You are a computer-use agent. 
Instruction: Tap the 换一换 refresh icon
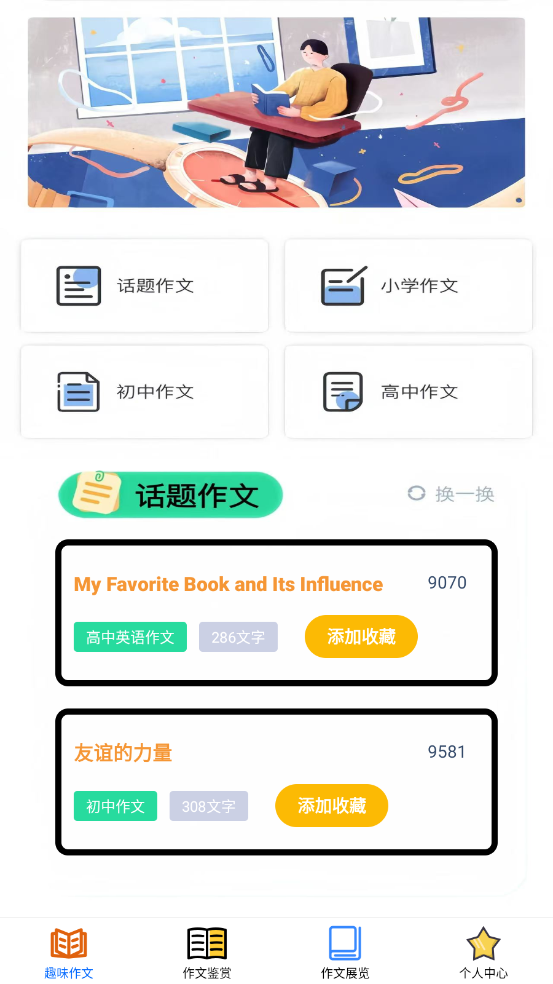coord(416,494)
